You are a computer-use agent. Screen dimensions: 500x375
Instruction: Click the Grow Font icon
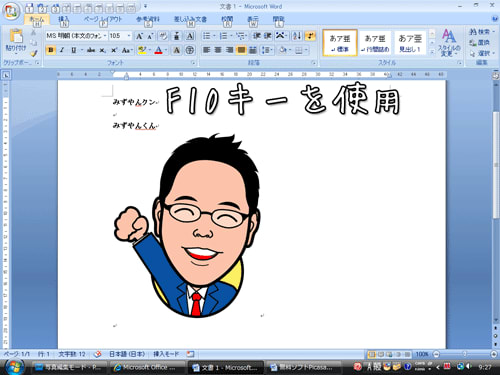139,36
